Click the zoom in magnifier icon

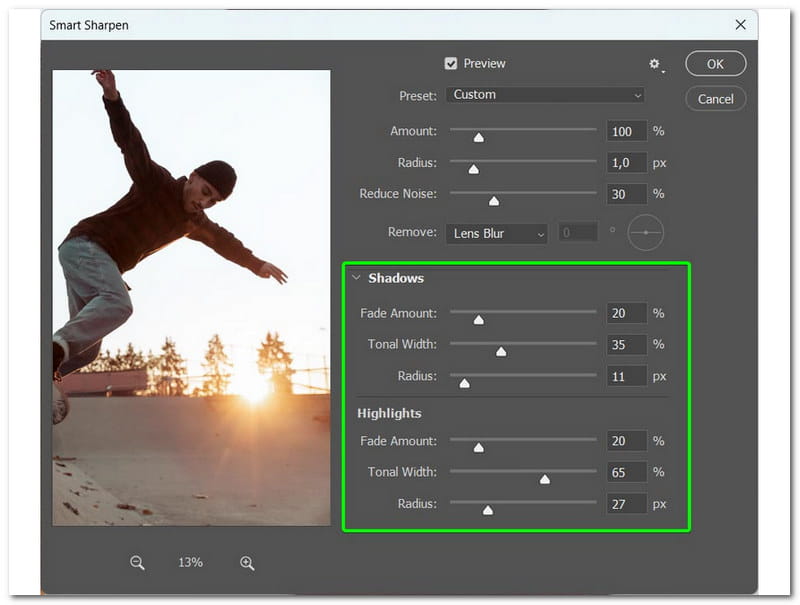pos(247,563)
